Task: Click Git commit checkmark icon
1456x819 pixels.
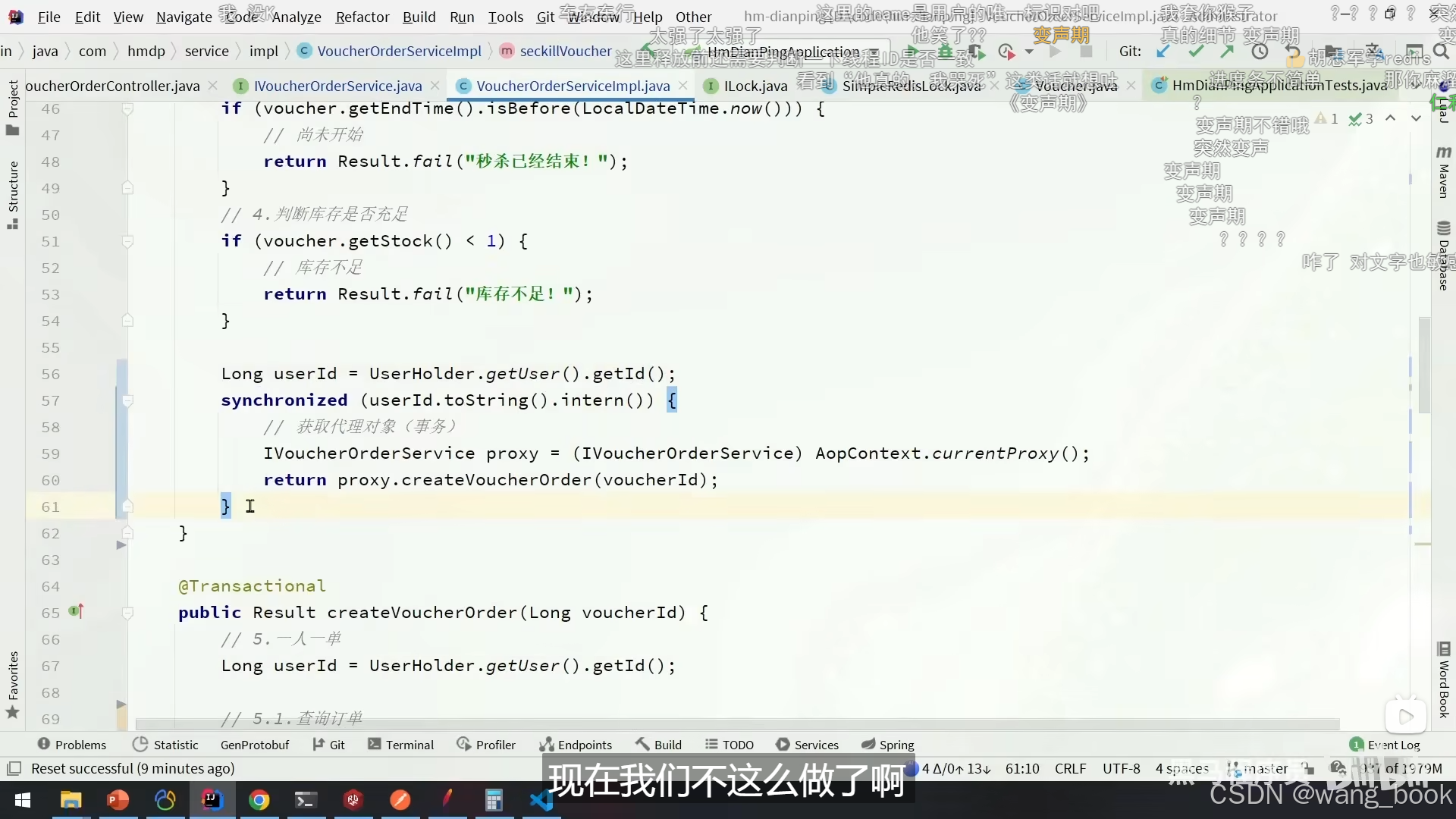Action: click(1196, 52)
